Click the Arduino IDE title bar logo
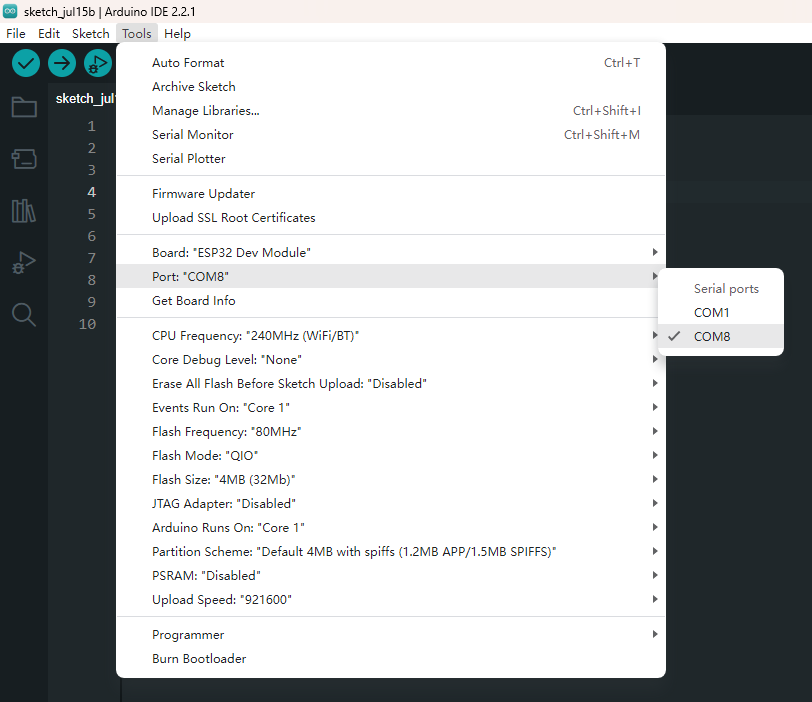812x702 pixels. [10, 11]
